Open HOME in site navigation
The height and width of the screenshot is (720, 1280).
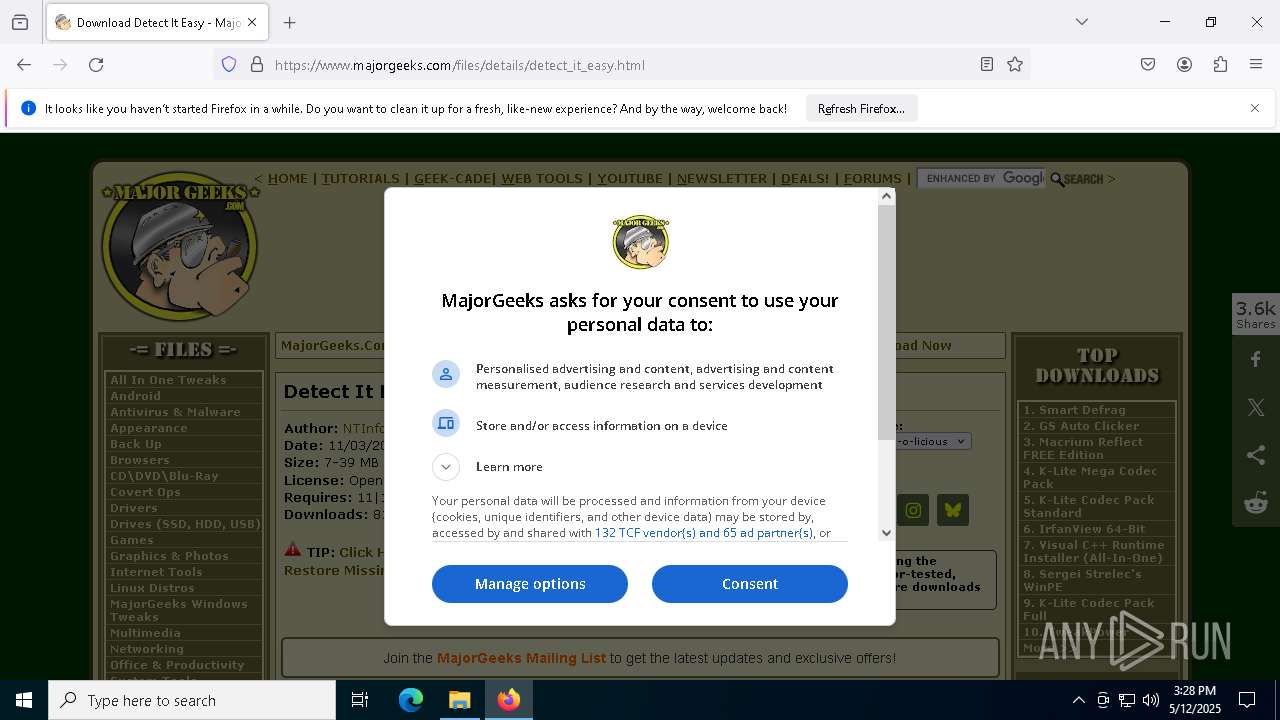pos(288,179)
